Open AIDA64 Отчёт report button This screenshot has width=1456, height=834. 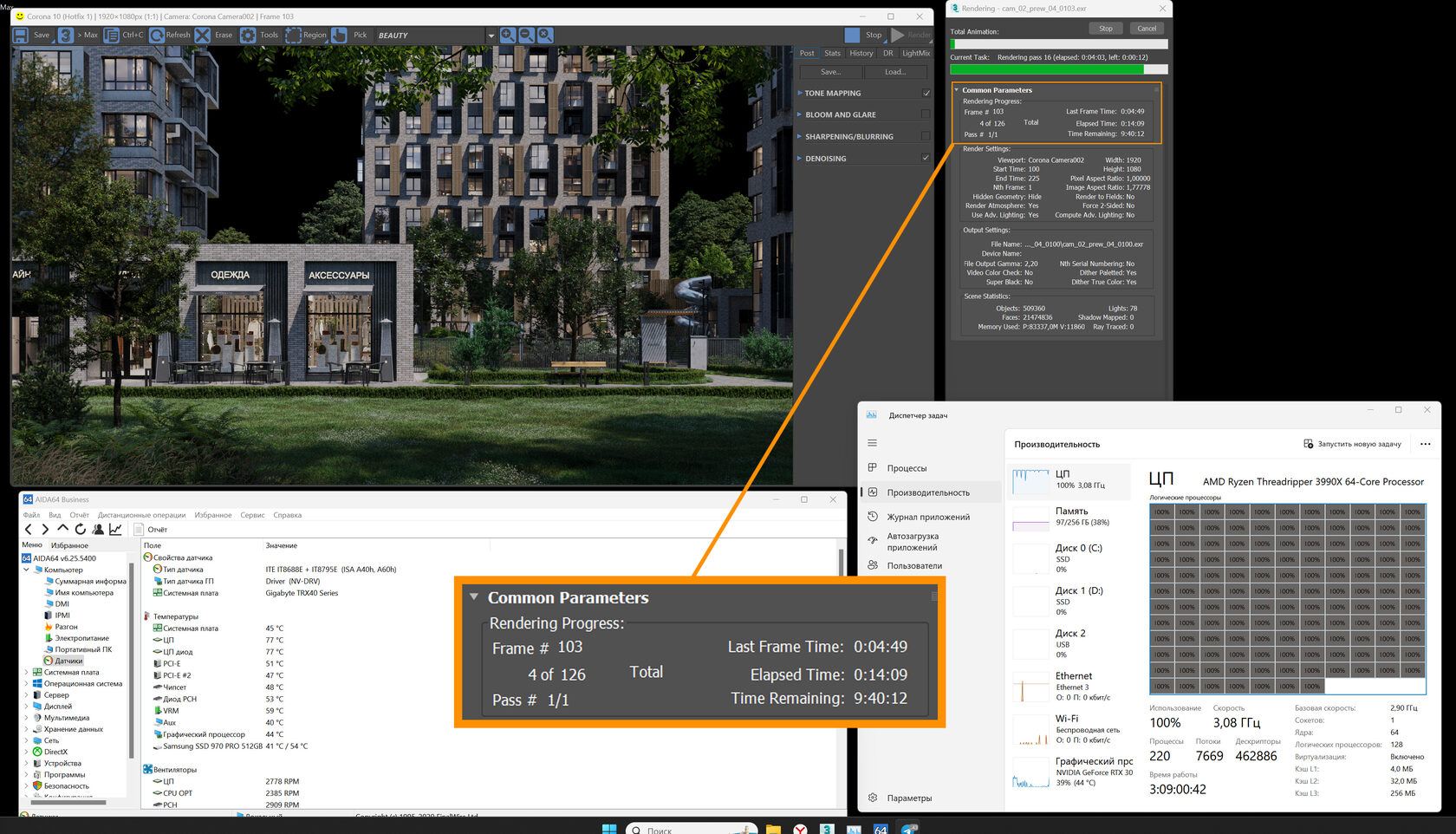[x=152, y=529]
